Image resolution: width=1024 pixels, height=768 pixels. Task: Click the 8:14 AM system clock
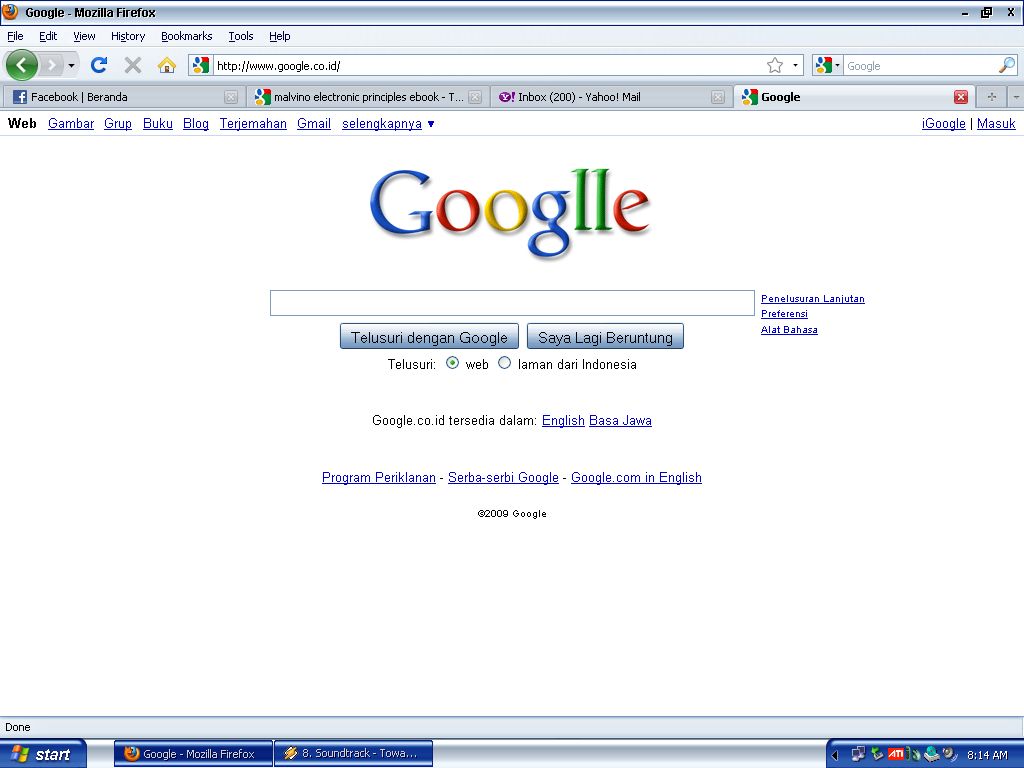point(987,755)
